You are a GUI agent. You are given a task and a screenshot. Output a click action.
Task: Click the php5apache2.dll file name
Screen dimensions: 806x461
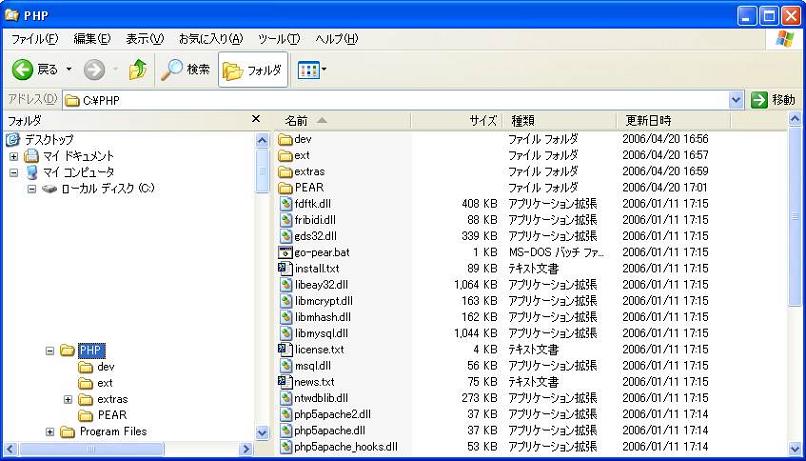333,414
